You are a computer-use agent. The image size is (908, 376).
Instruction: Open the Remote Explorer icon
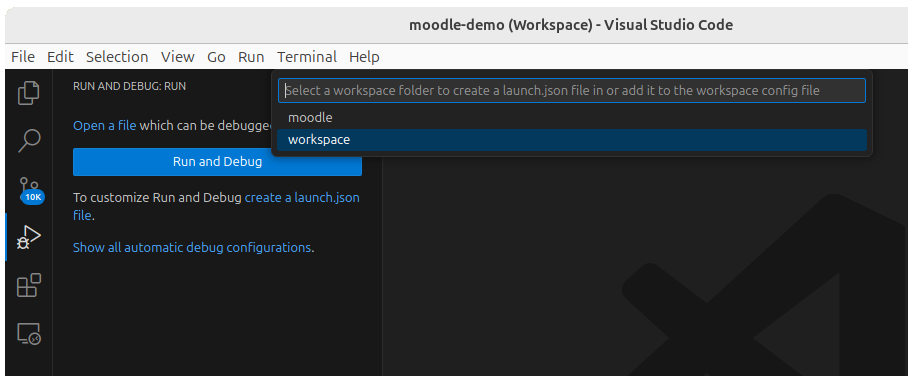[x=29, y=334]
